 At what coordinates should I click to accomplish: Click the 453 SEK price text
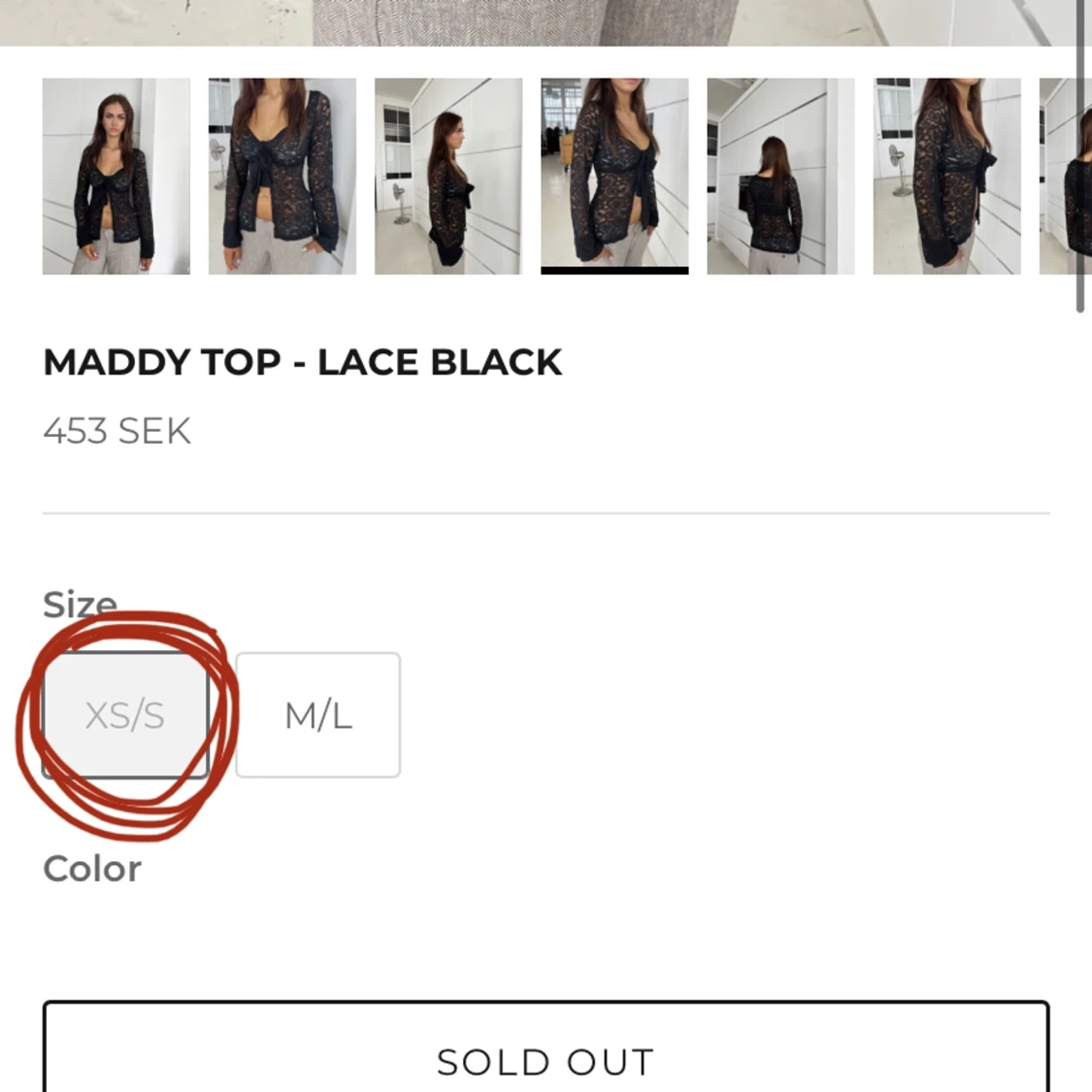[x=117, y=431]
